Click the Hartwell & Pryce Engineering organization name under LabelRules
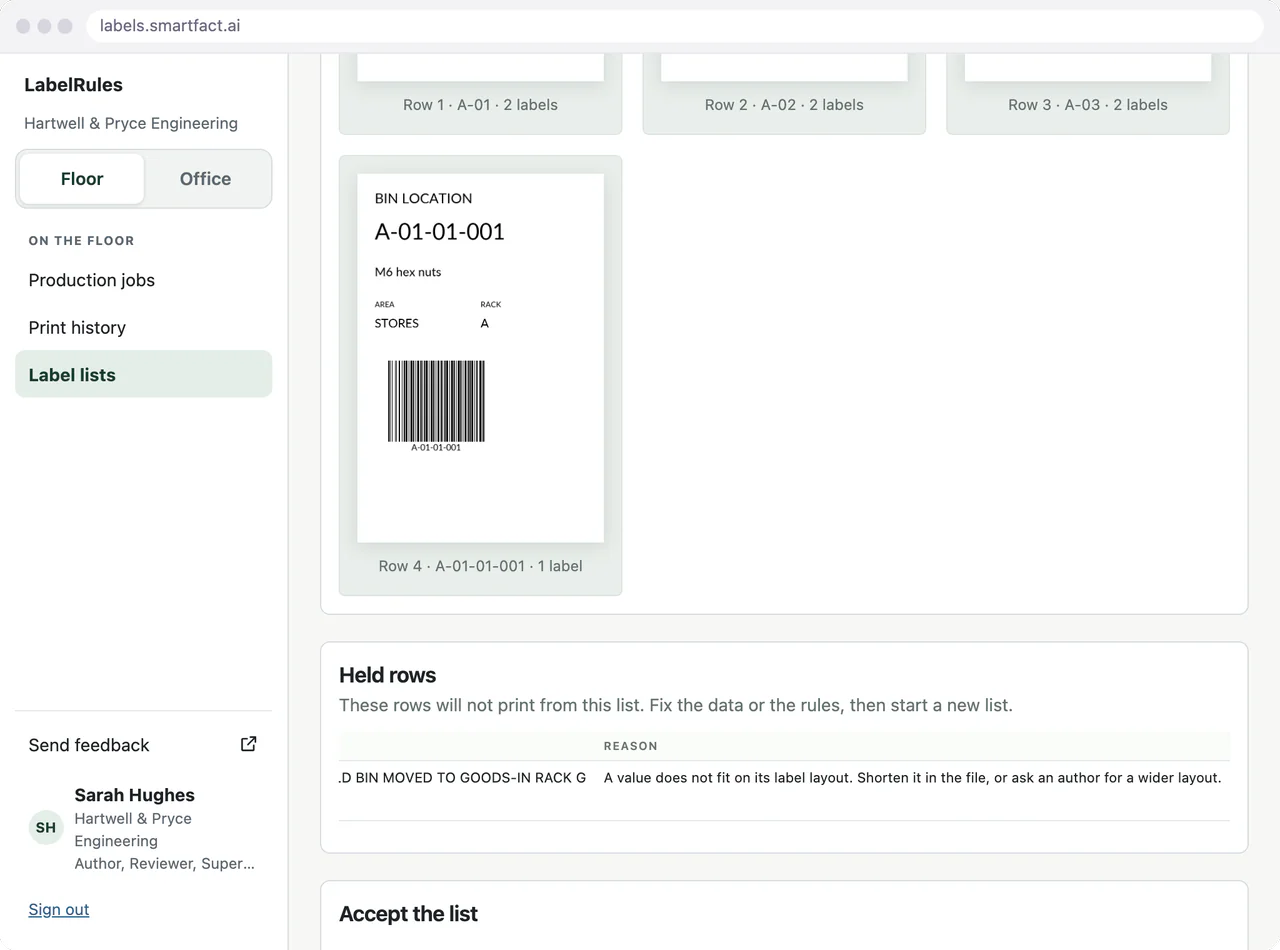The image size is (1280, 950). pos(131,123)
